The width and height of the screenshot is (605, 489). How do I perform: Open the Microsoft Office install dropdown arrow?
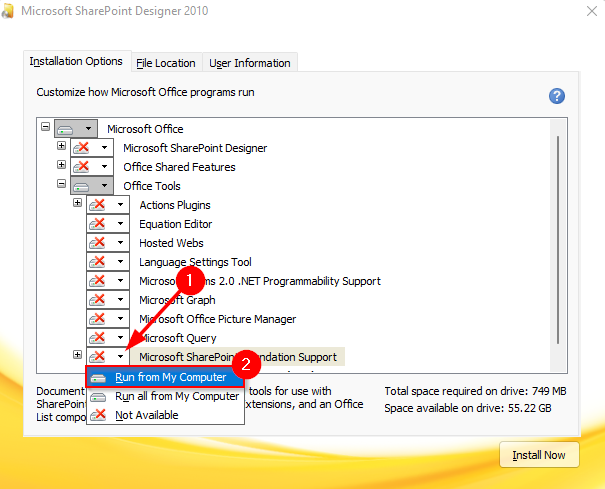pos(88,129)
